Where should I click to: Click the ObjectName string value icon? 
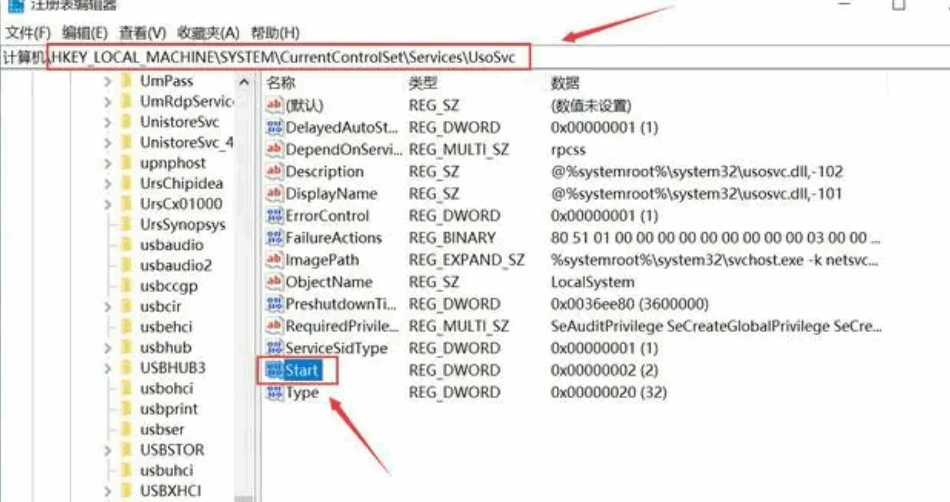click(x=274, y=282)
